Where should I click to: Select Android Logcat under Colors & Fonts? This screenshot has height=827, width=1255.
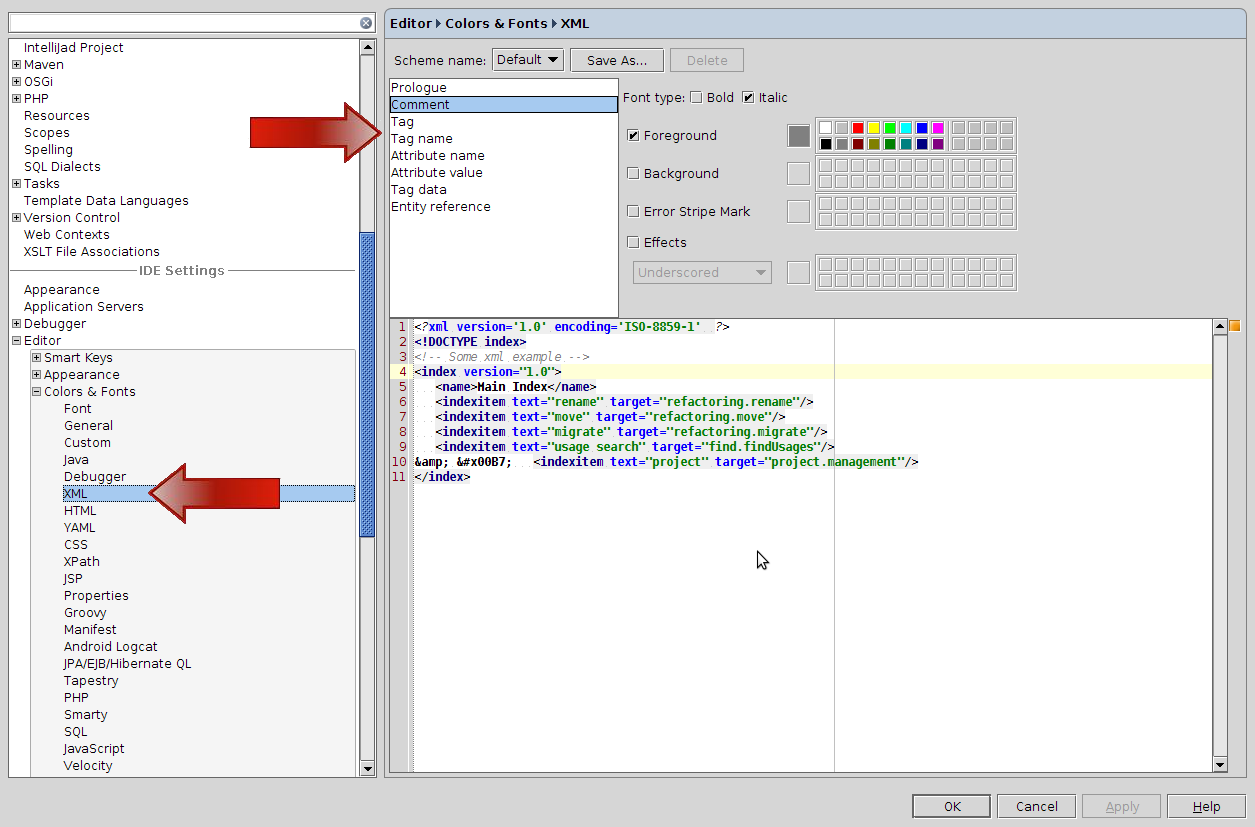click(x=111, y=647)
